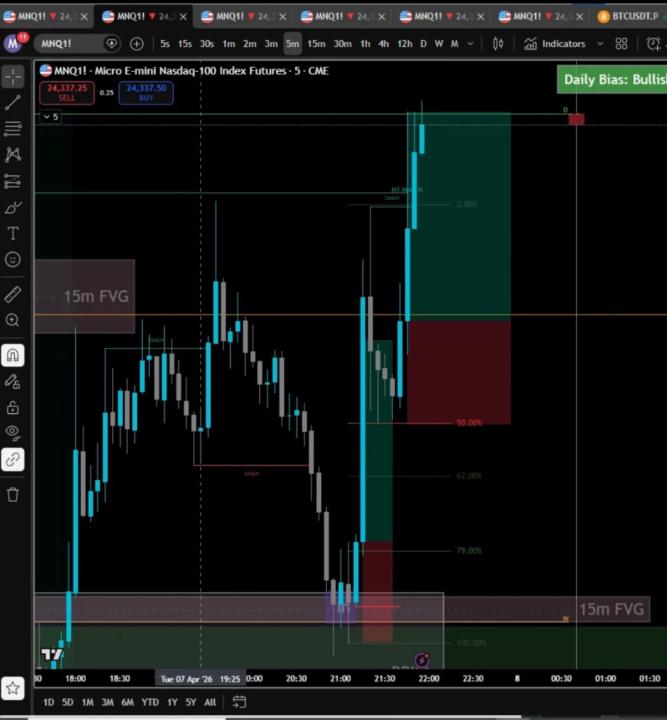The width and height of the screenshot is (667, 720).
Task: Hide all drawings with the eye icon
Action: [13, 433]
